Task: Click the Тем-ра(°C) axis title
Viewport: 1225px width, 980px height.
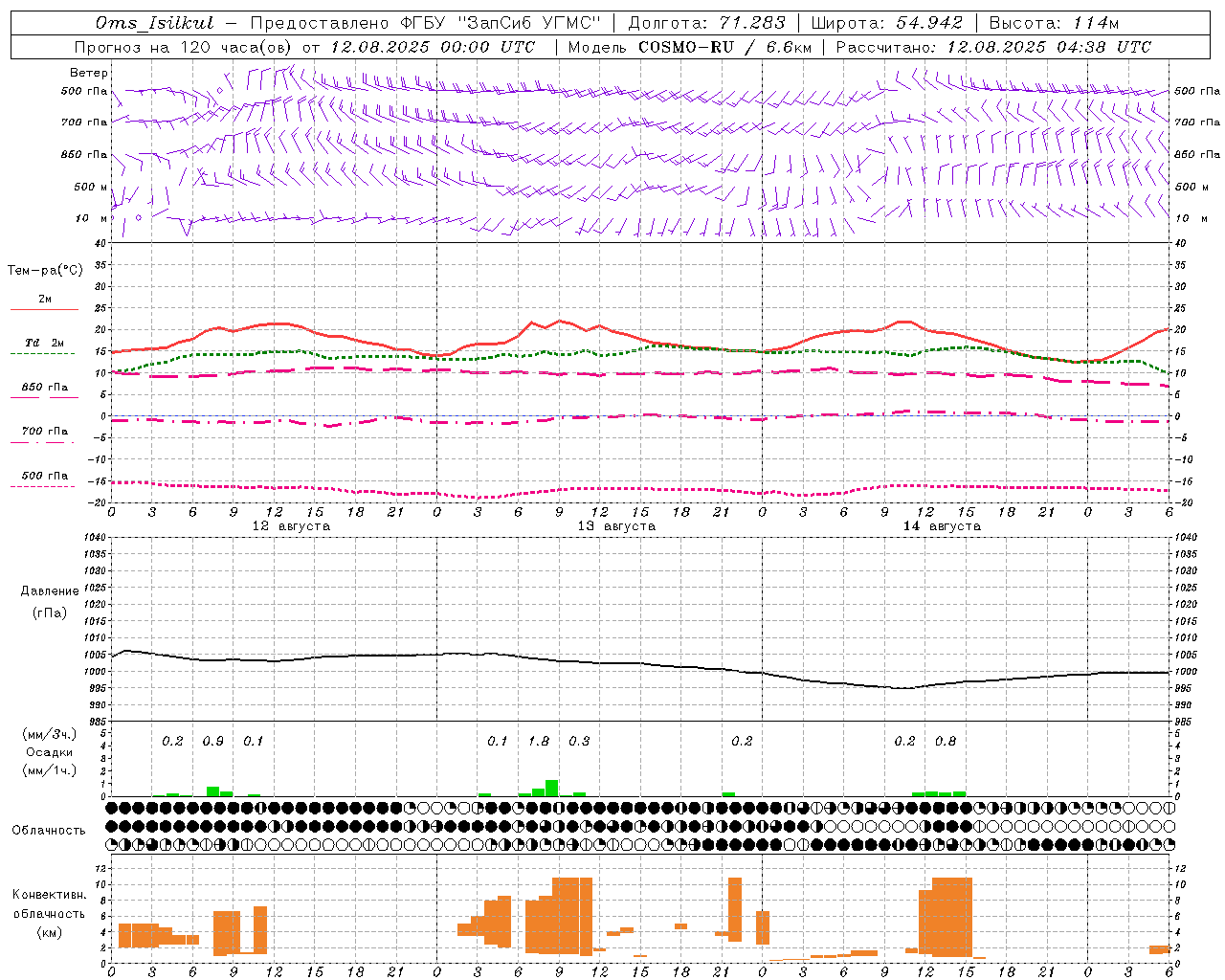Action: 45,271
